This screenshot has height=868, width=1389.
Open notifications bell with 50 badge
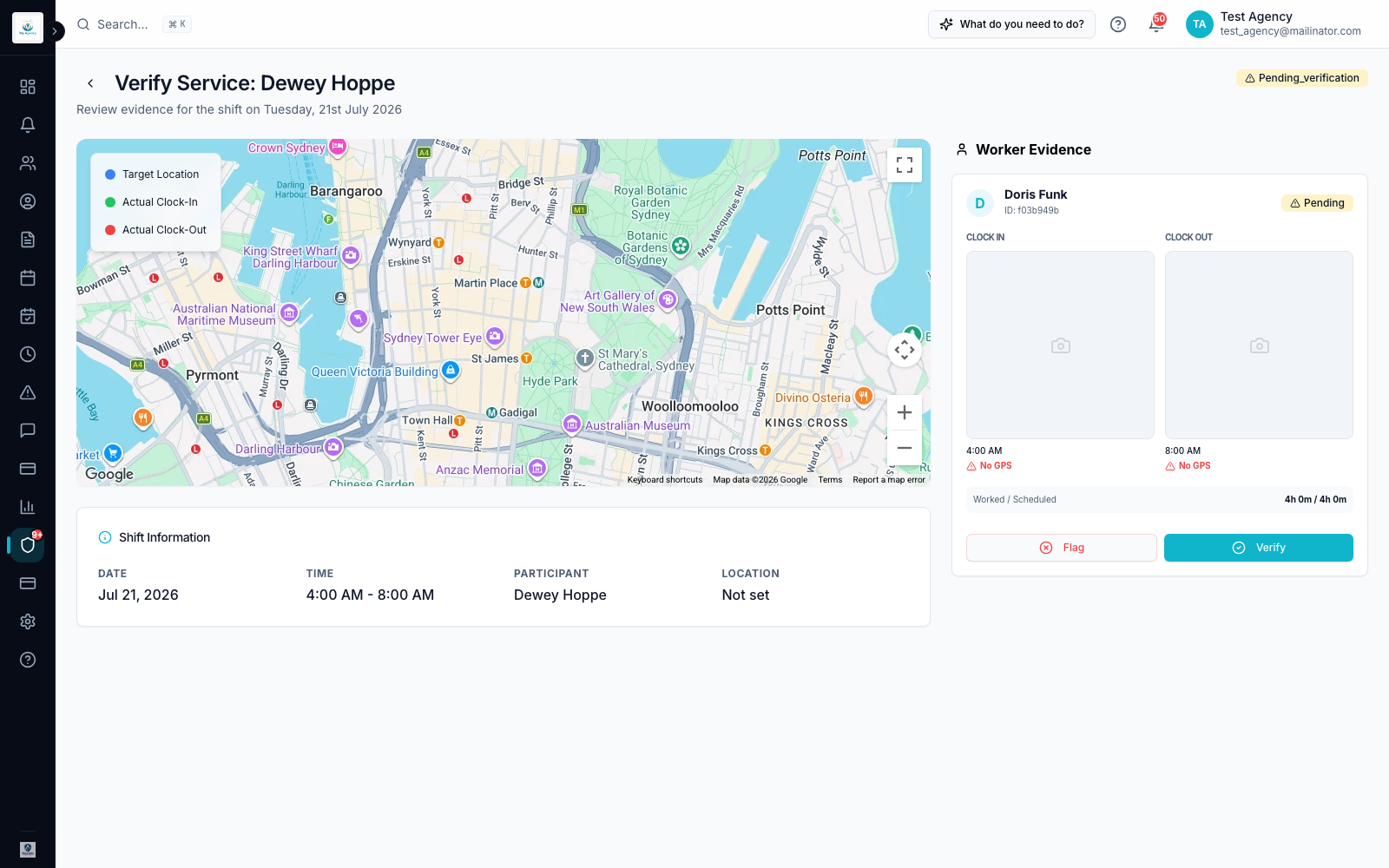(x=1156, y=23)
